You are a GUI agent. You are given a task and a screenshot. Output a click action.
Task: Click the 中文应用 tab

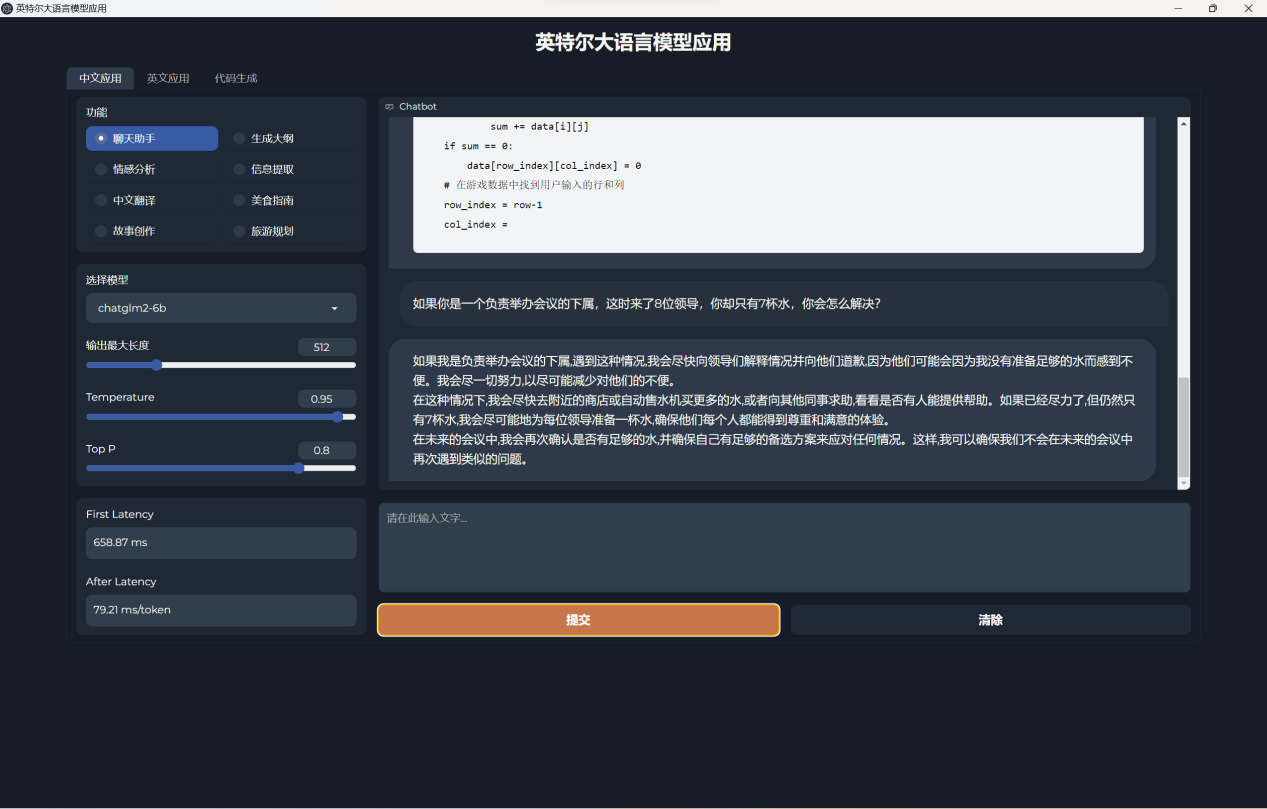click(99, 78)
